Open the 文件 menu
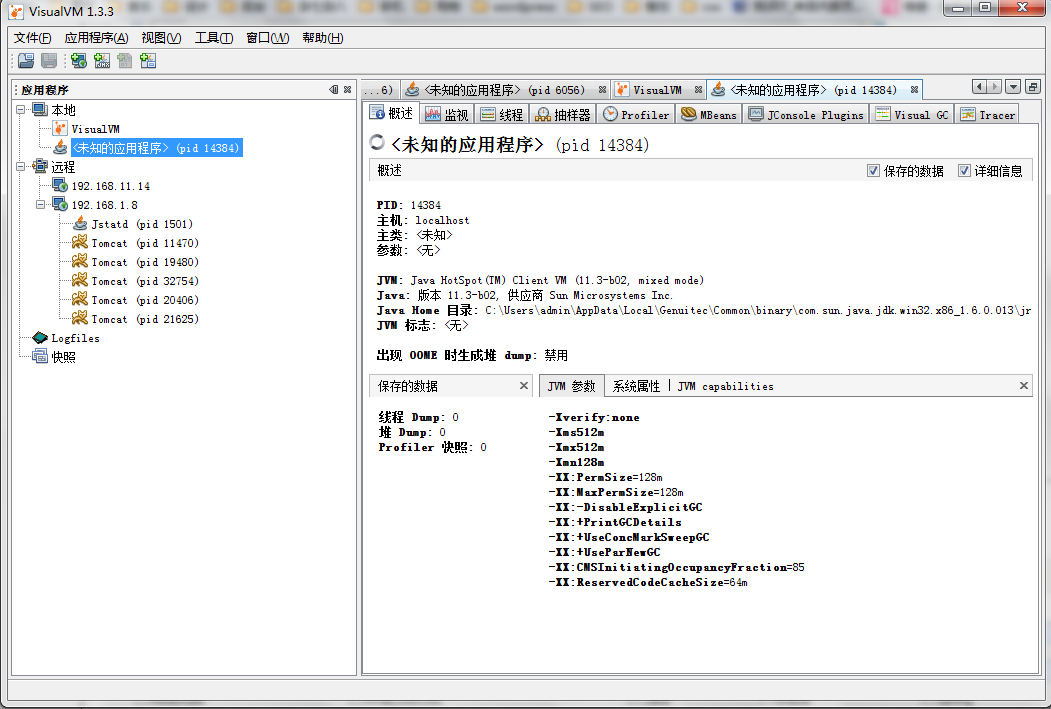 click(x=32, y=38)
